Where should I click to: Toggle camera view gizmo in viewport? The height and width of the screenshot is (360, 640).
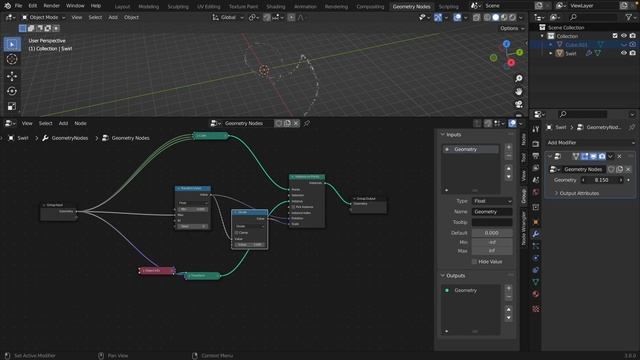[518, 104]
